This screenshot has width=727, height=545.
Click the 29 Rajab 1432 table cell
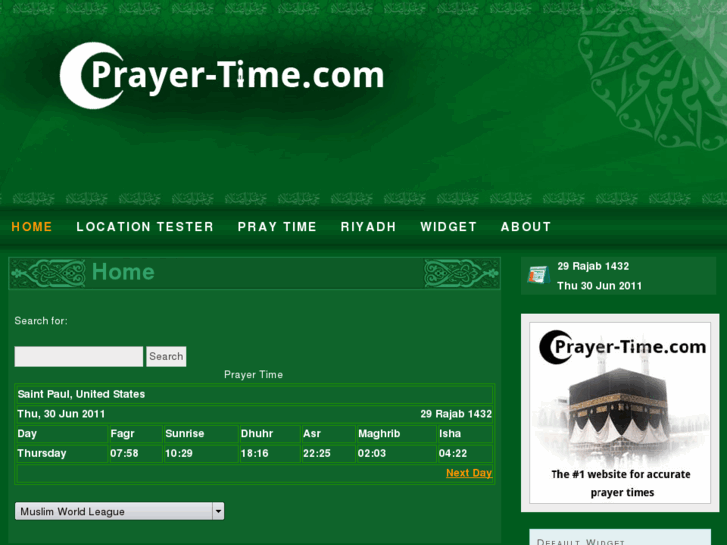(456, 414)
